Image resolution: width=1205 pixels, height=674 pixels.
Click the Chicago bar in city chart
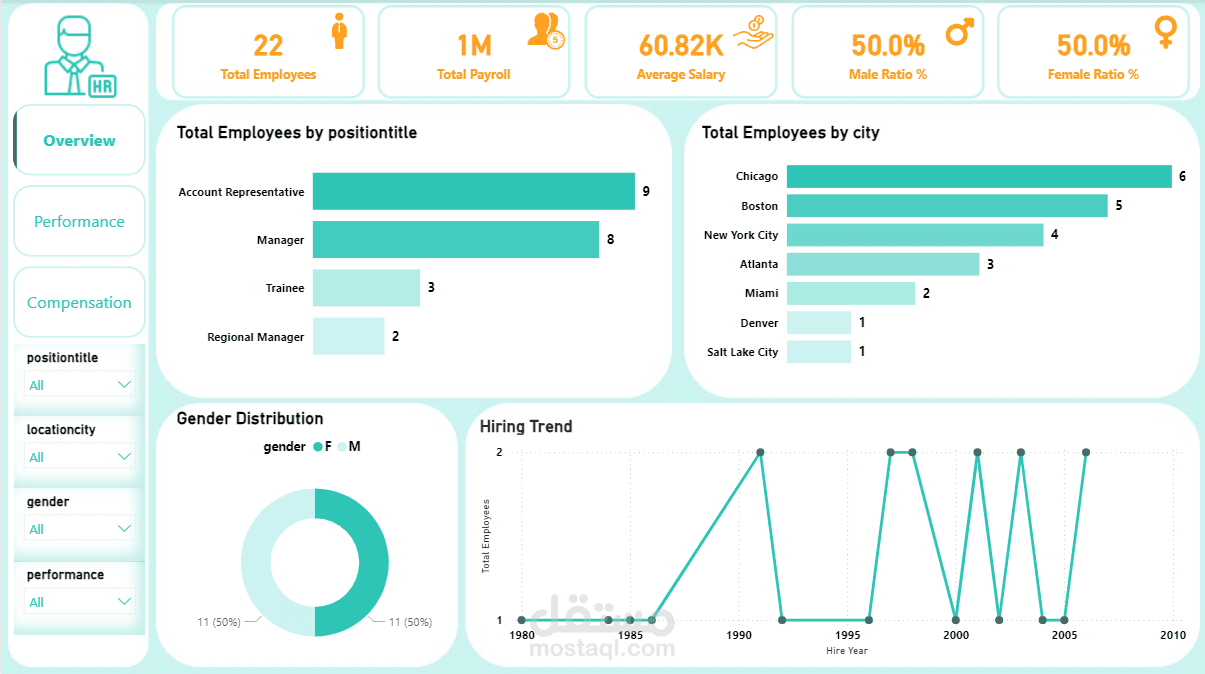979,176
